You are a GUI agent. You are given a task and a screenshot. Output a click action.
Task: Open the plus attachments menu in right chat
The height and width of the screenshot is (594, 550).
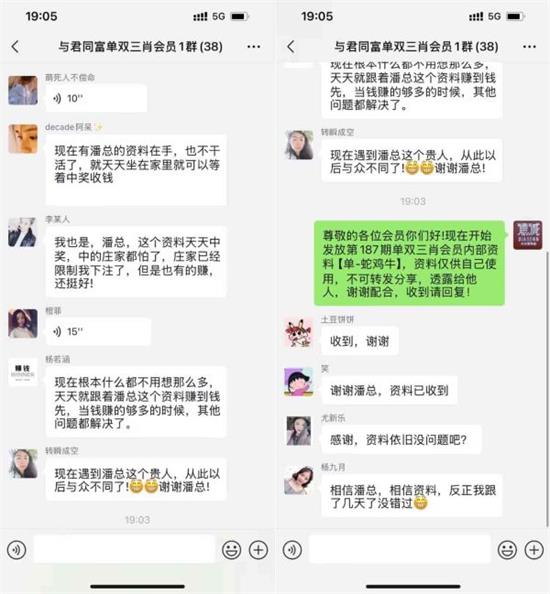coord(534,550)
